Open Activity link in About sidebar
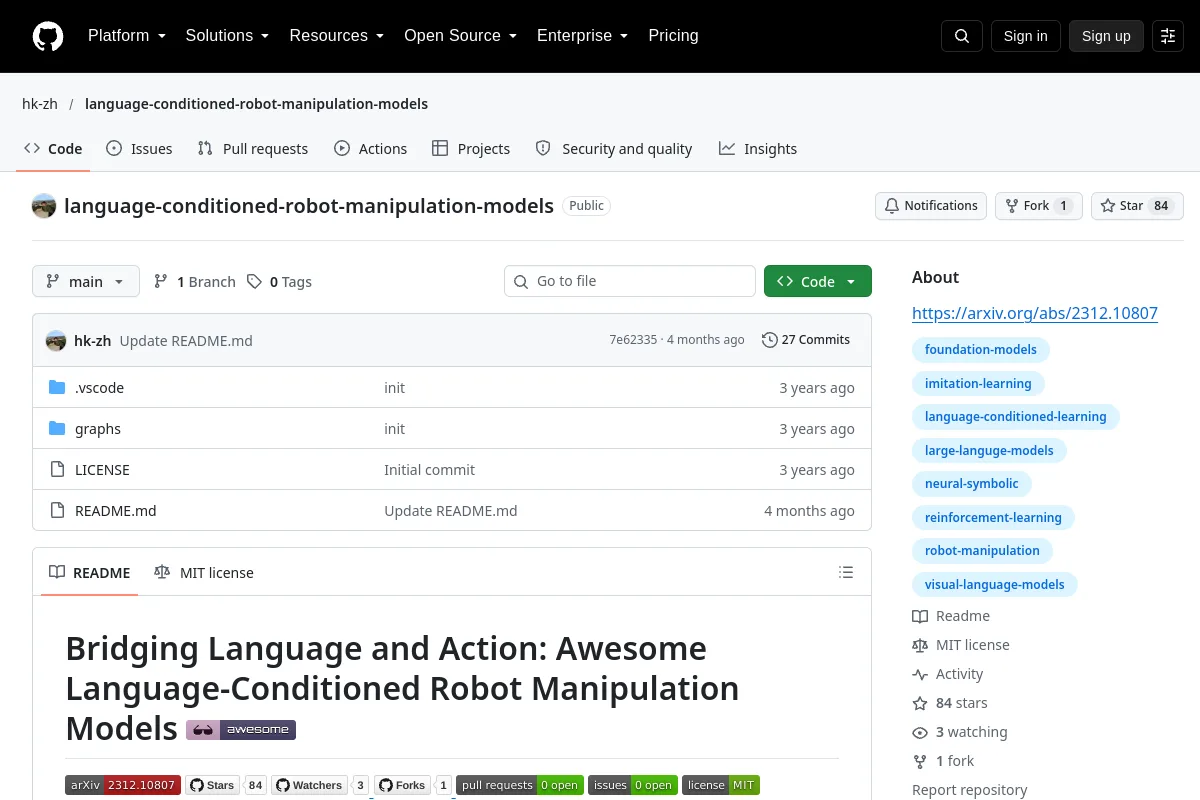1200x800 pixels. [948, 674]
